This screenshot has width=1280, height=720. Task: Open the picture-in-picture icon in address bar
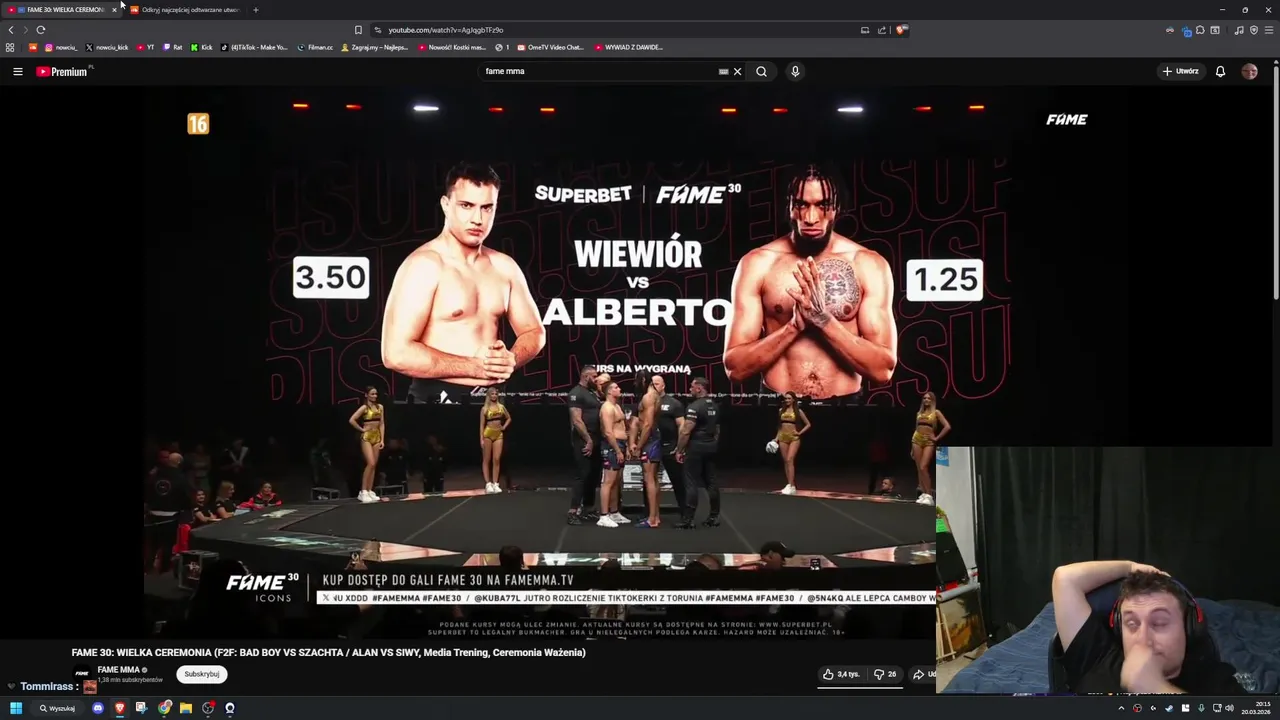[x=865, y=30]
